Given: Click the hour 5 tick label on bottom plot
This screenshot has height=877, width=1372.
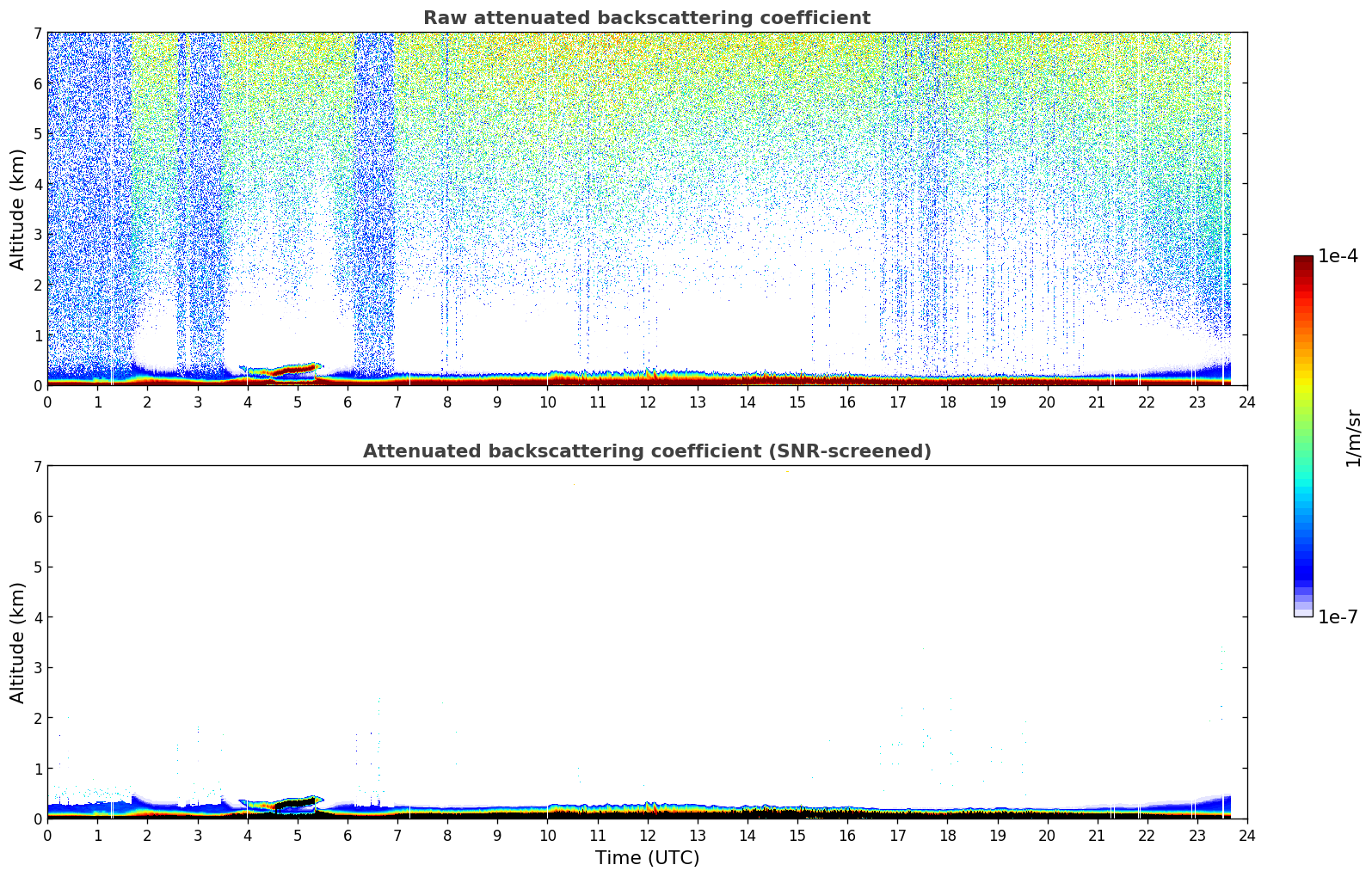Looking at the screenshot, I should (x=298, y=836).
